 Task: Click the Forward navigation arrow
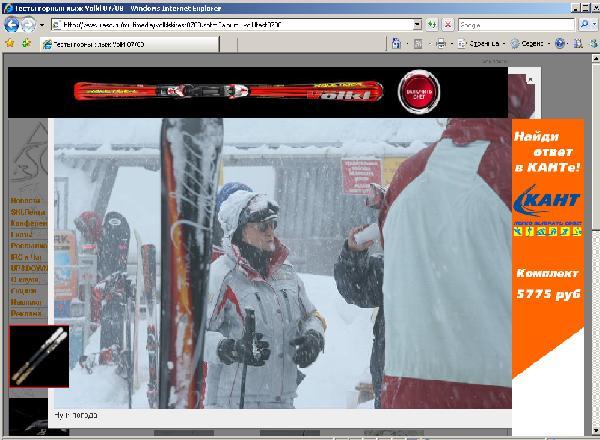pyautogui.click(x=28, y=25)
